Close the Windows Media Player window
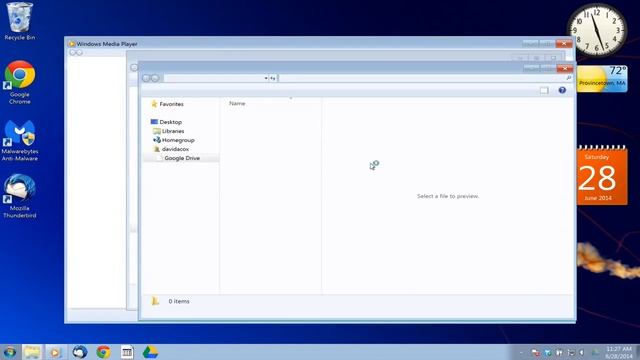640x360 pixels. click(564, 43)
